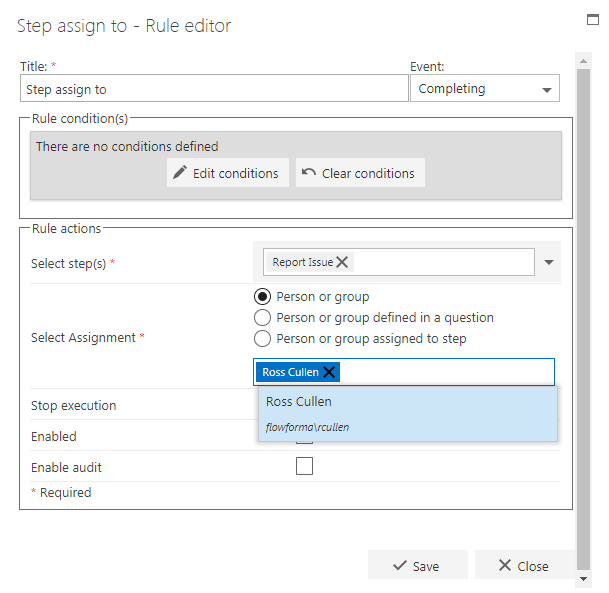Choose Person or group assigned to step
Screen dimensions: 609x593
pos(263,339)
